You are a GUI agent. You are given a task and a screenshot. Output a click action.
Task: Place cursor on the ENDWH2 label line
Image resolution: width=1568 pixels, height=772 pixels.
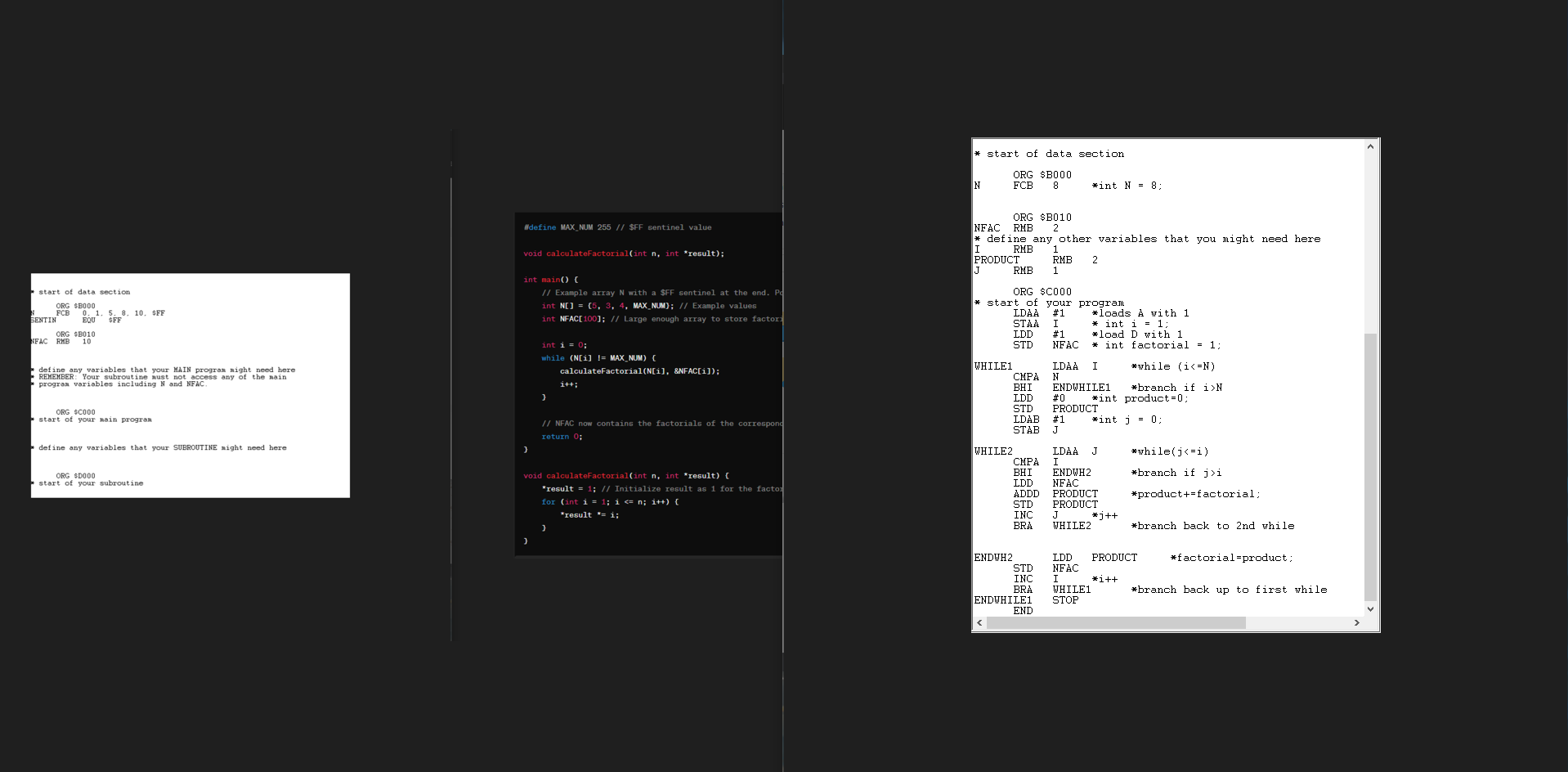tap(992, 557)
